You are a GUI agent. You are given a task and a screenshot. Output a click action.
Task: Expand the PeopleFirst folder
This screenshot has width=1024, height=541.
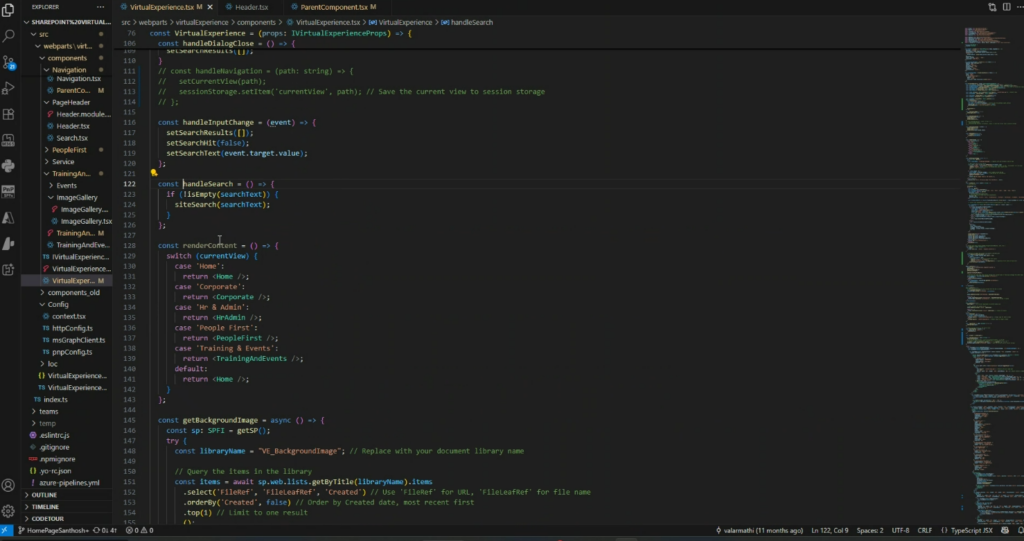(69, 150)
